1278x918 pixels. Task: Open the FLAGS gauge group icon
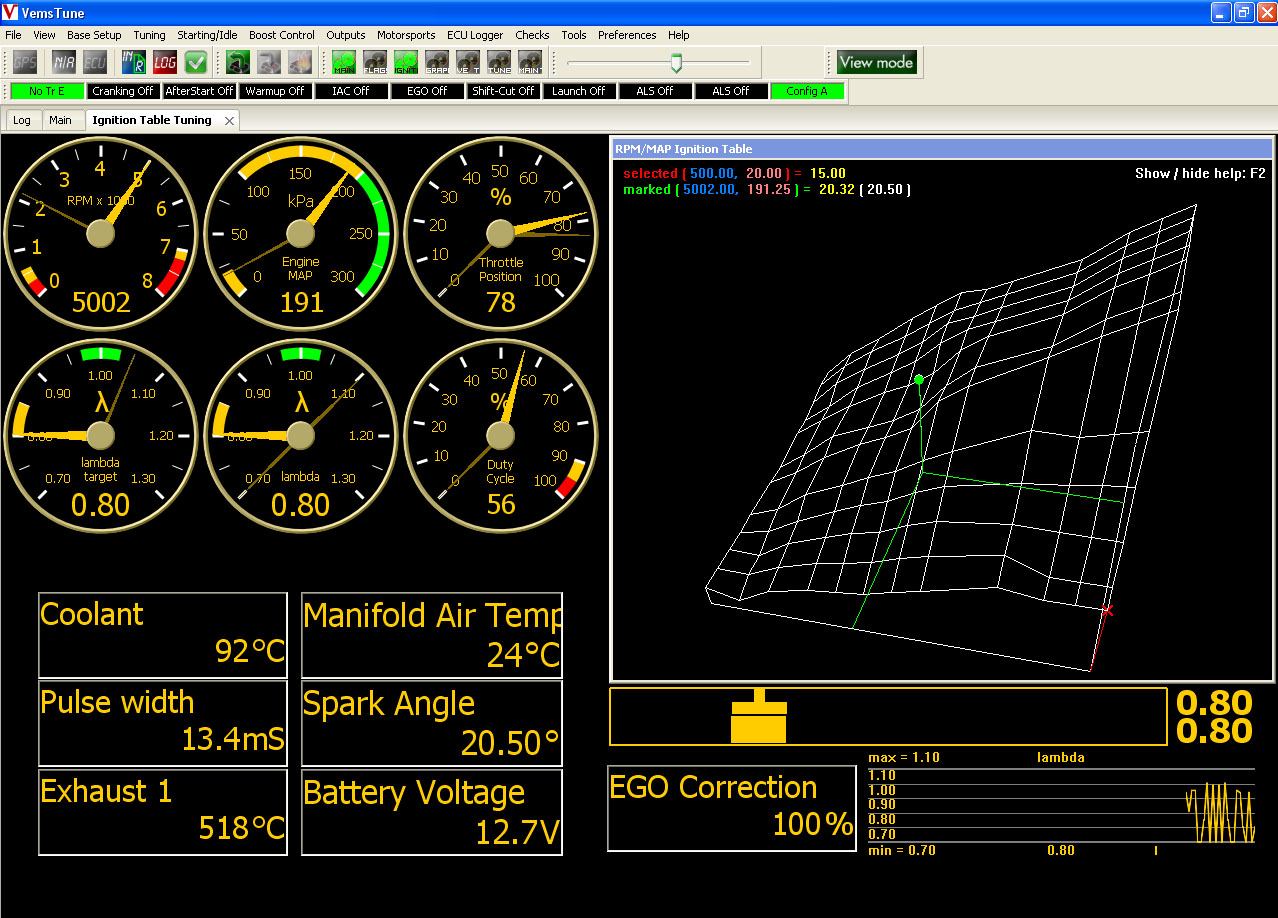point(375,62)
